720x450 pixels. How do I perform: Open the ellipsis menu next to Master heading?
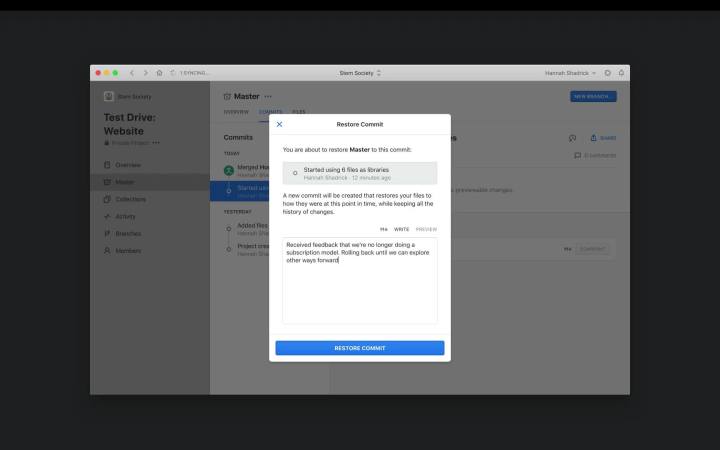[268, 96]
